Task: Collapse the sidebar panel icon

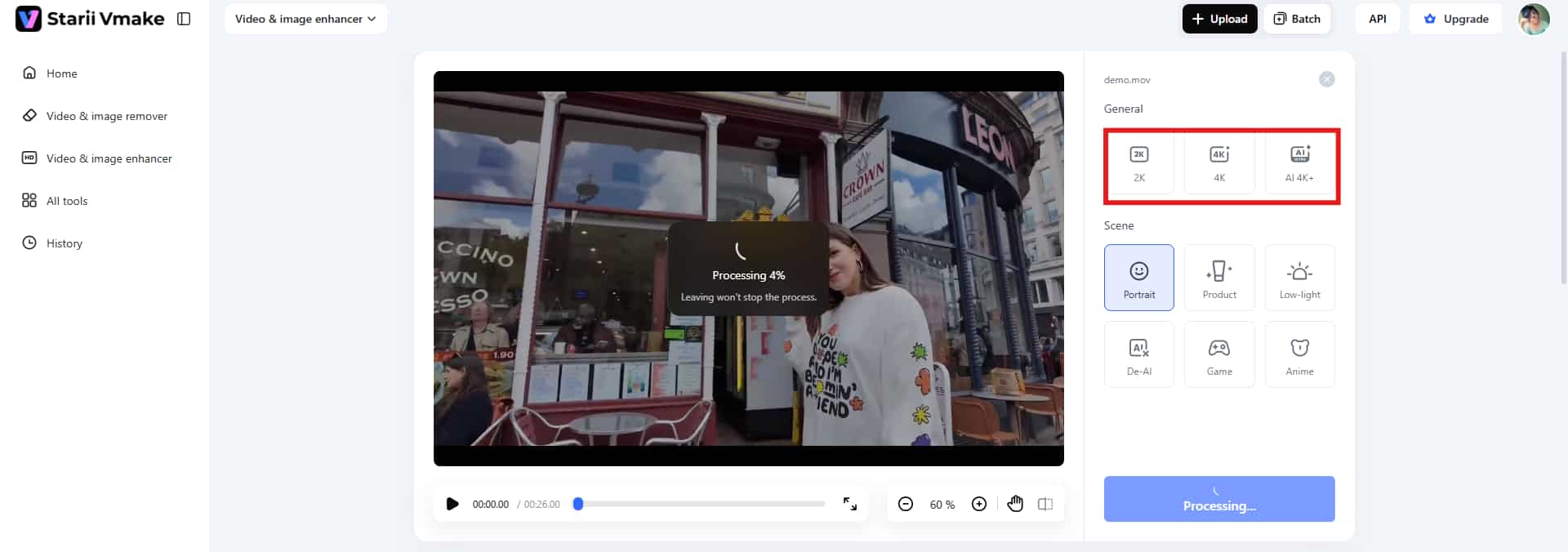Action: click(x=184, y=19)
